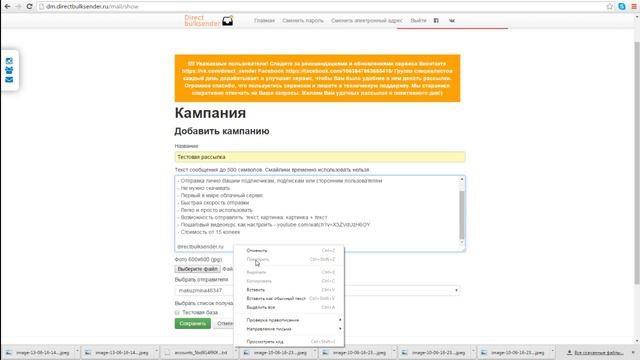Click the Выберите файл button
The height and width of the screenshot is (360, 640).
click(x=198, y=269)
